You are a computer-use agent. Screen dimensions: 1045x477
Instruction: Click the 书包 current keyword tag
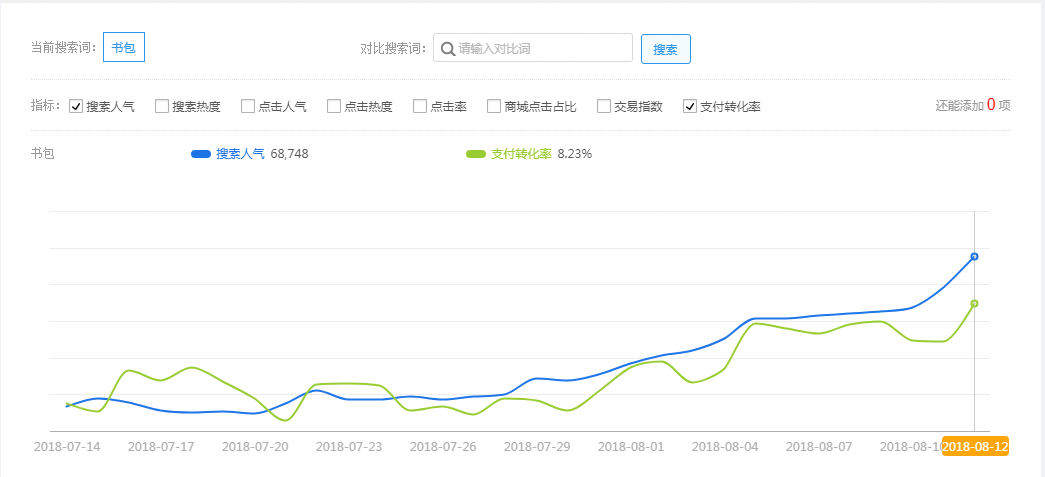point(125,48)
